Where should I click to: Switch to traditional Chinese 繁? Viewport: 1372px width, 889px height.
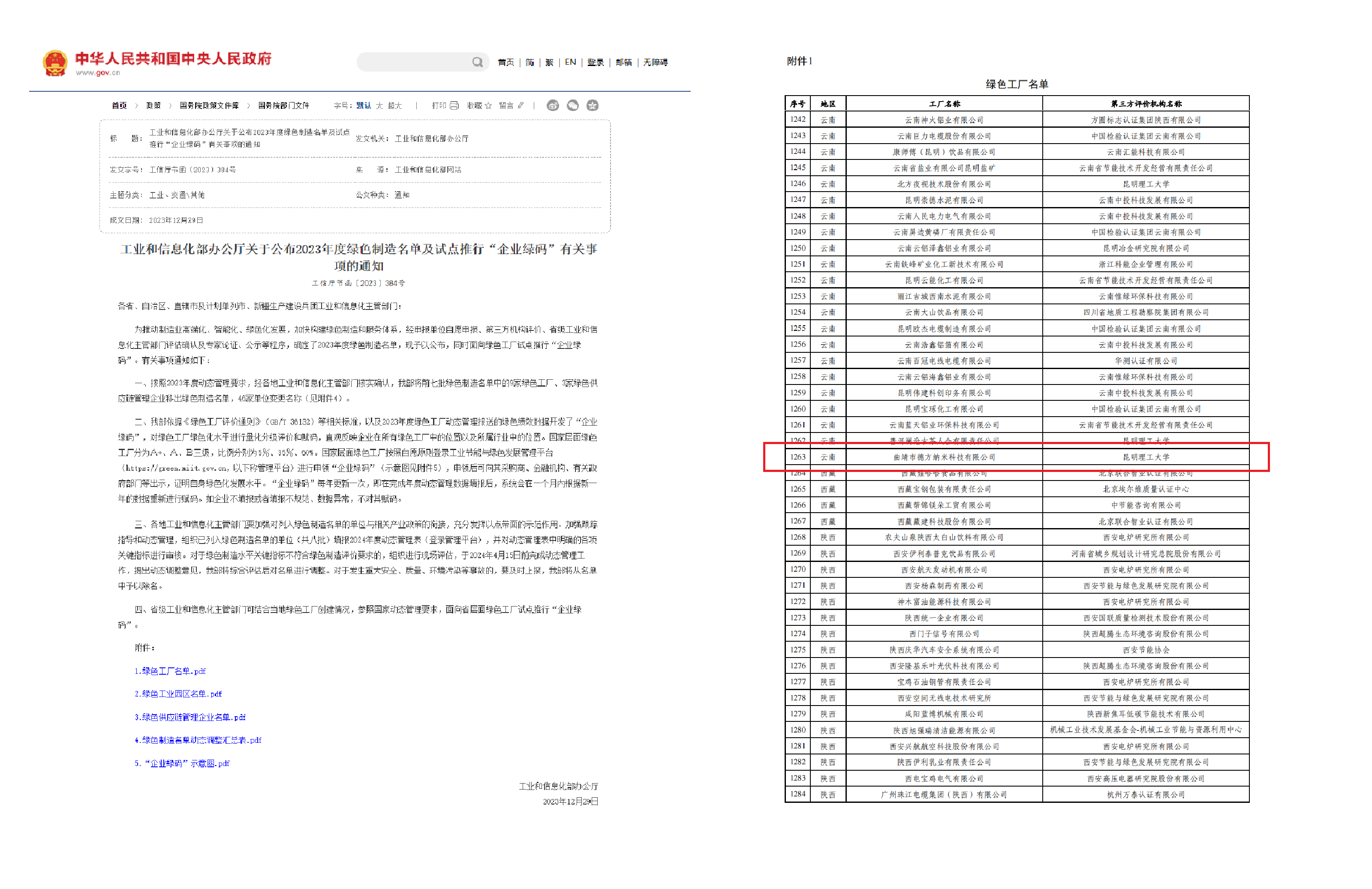(549, 62)
